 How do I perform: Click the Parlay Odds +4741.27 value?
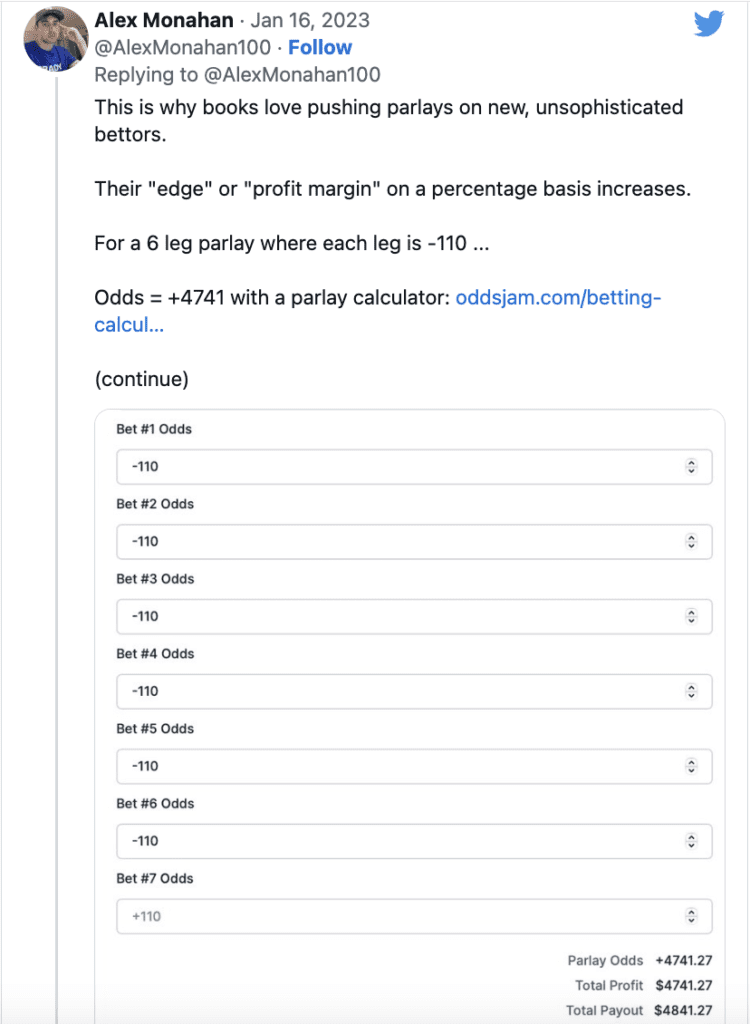[x=683, y=961]
